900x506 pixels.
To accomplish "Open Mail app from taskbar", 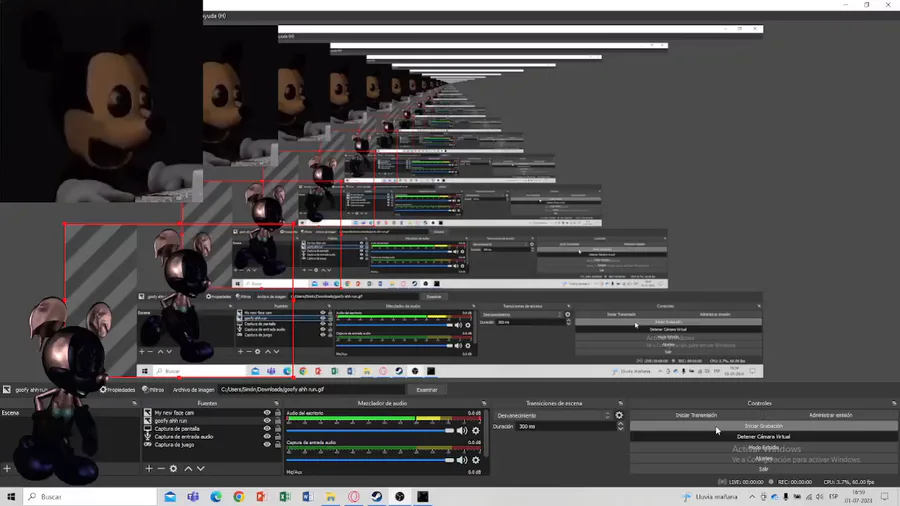I will [x=170, y=497].
